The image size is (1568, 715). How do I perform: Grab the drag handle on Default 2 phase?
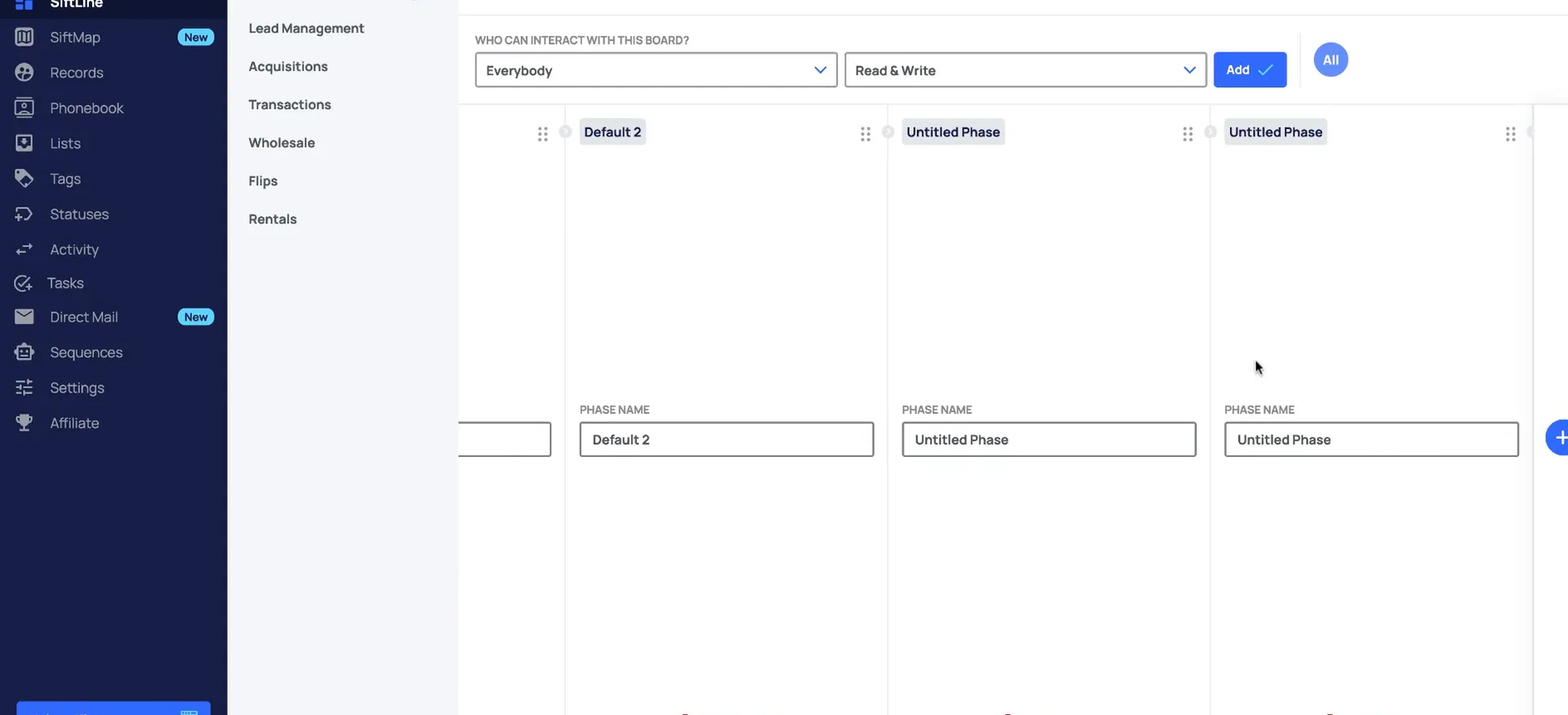click(x=865, y=134)
